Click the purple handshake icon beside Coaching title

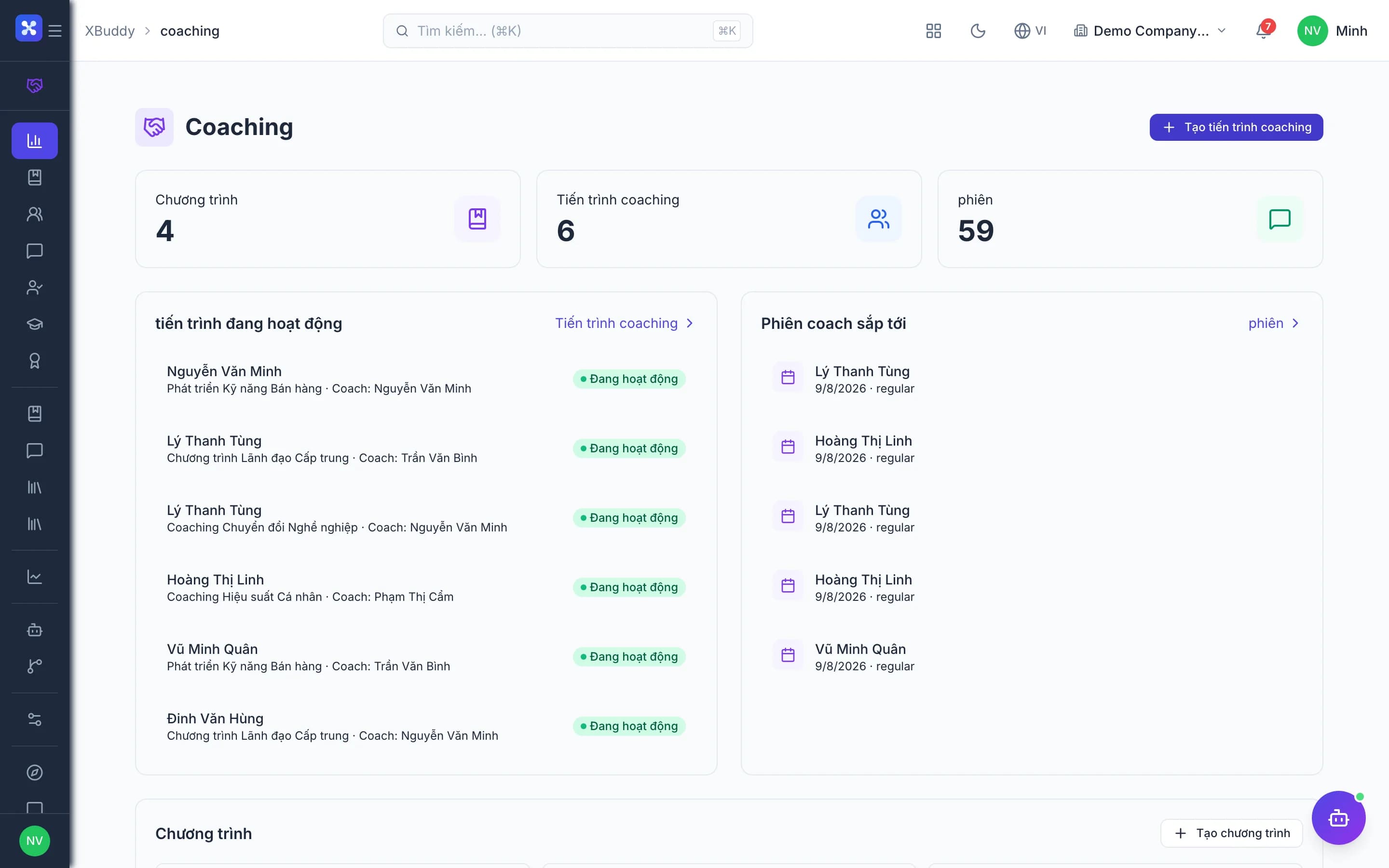pyautogui.click(x=154, y=127)
